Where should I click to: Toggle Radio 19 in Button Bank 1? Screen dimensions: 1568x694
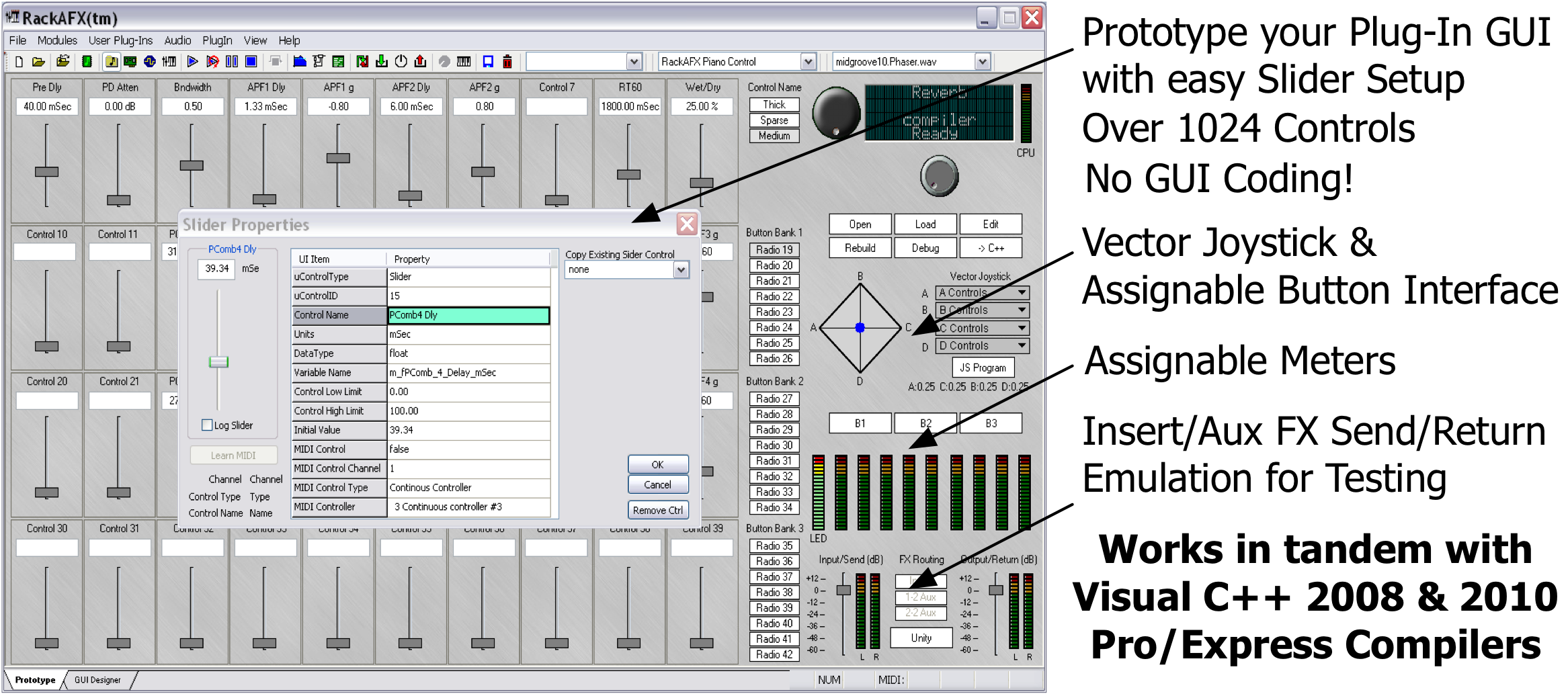774,250
